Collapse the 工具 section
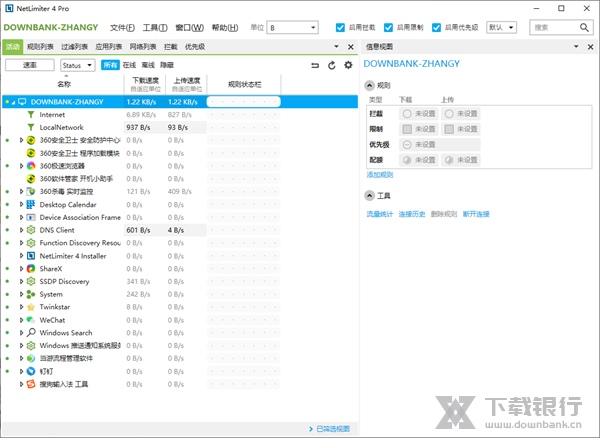The height and width of the screenshot is (438, 600). (x=369, y=196)
